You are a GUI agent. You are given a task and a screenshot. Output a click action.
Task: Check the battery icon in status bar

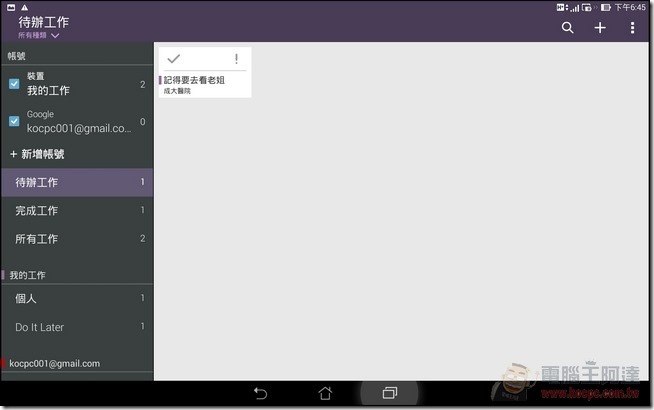[606, 7]
